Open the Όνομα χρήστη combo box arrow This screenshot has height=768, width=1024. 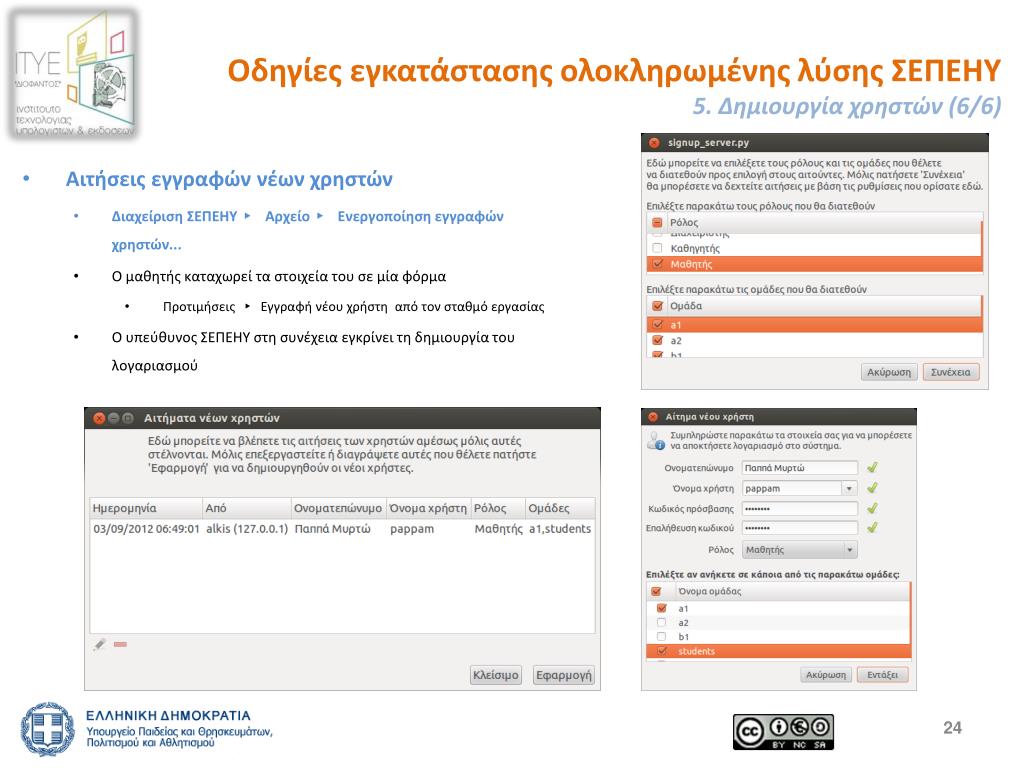849,488
